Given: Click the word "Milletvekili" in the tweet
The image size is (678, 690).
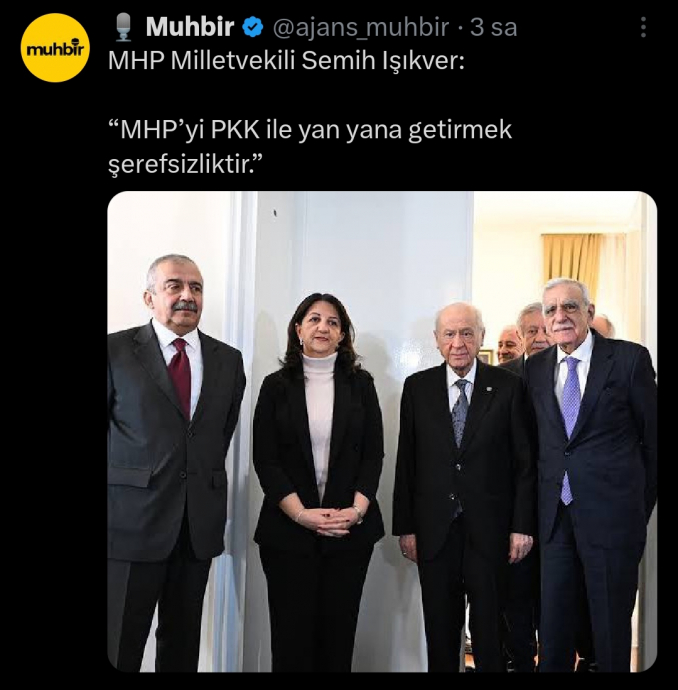Looking at the screenshot, I should 232,61.
